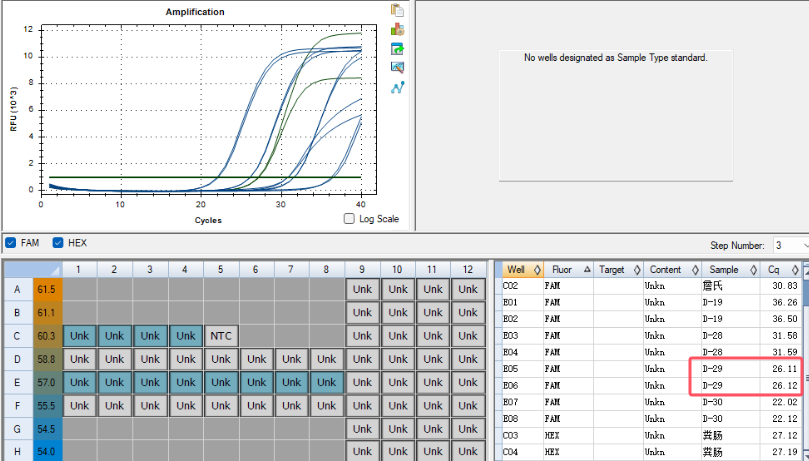Select plate row header E

point(18,383)
